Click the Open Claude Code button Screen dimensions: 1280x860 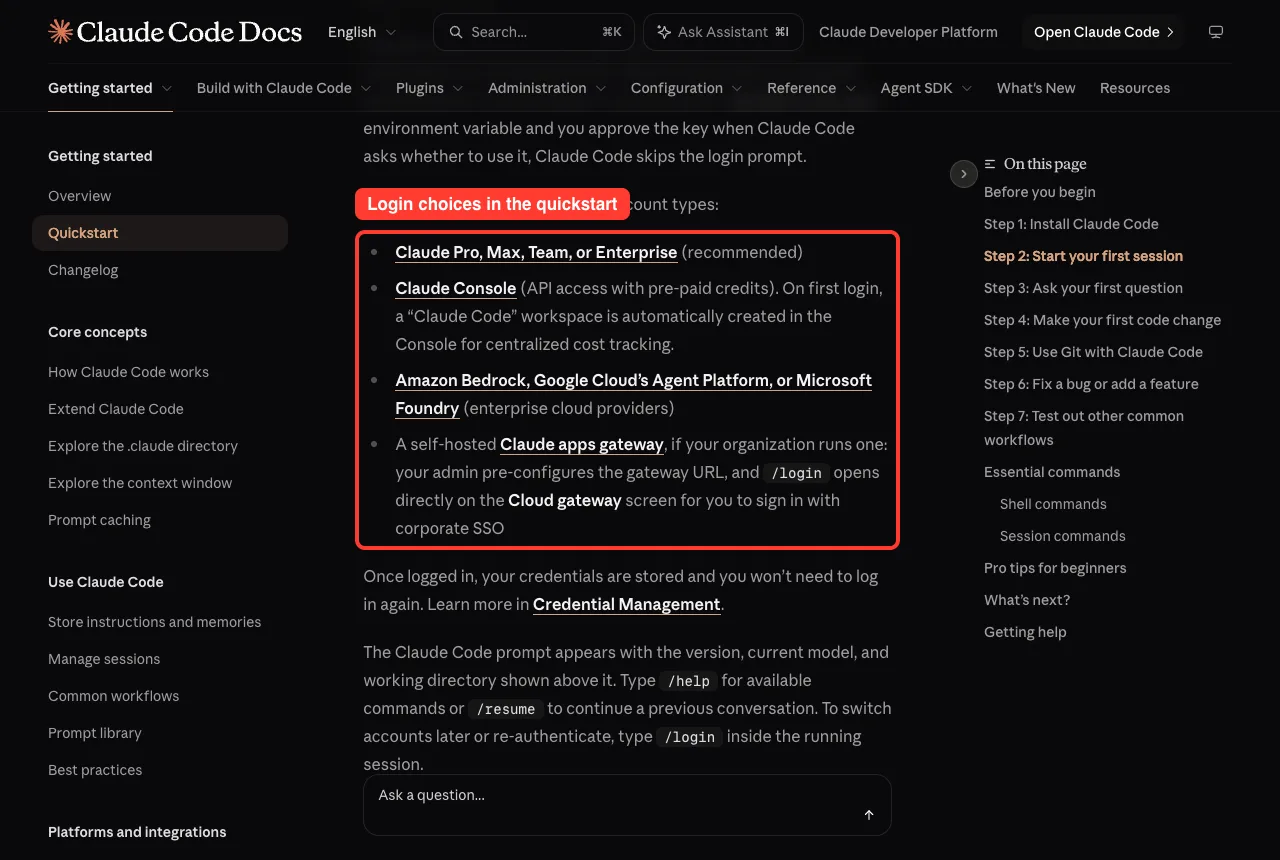1103,32
